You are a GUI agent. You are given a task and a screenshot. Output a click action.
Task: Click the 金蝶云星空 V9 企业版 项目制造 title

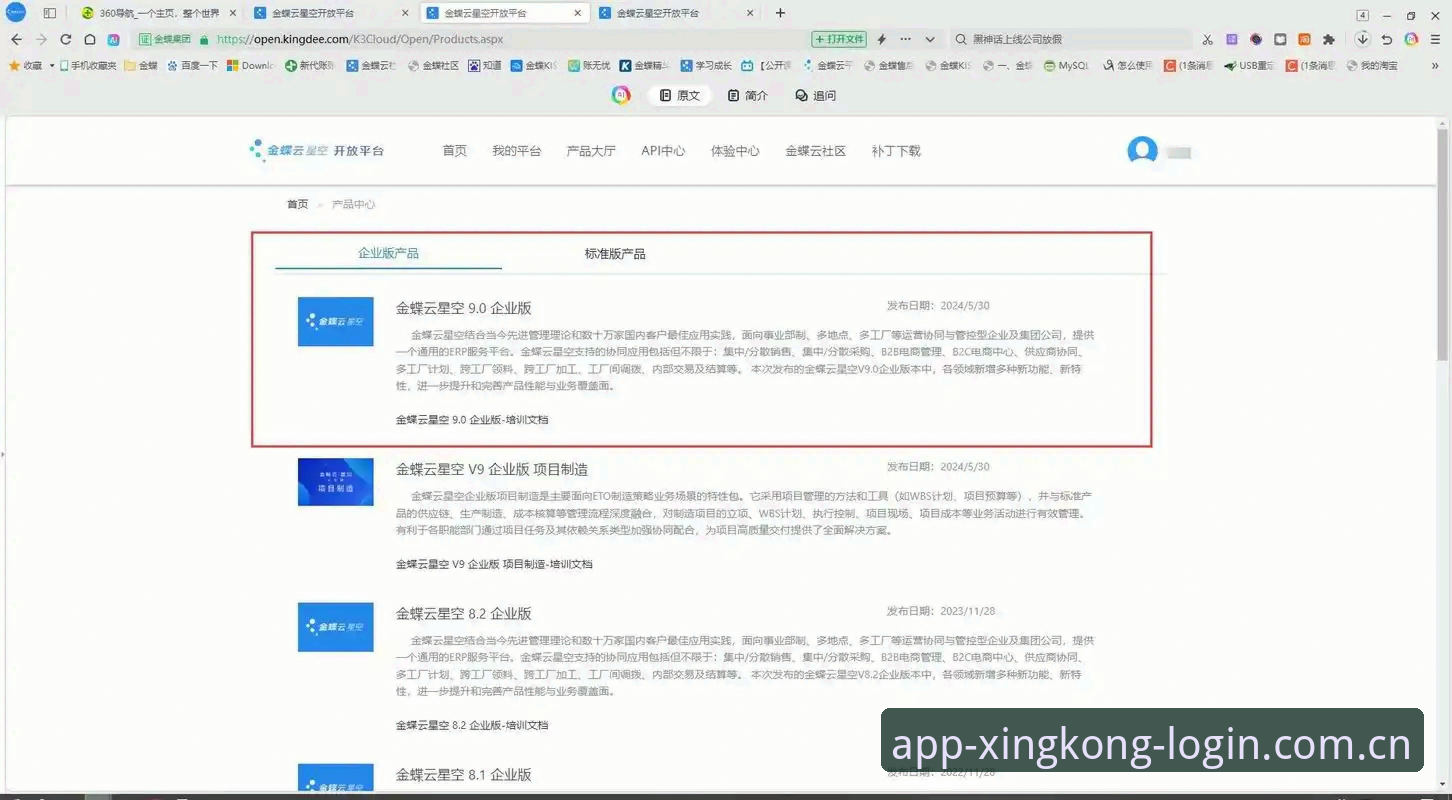pos(492,469)
